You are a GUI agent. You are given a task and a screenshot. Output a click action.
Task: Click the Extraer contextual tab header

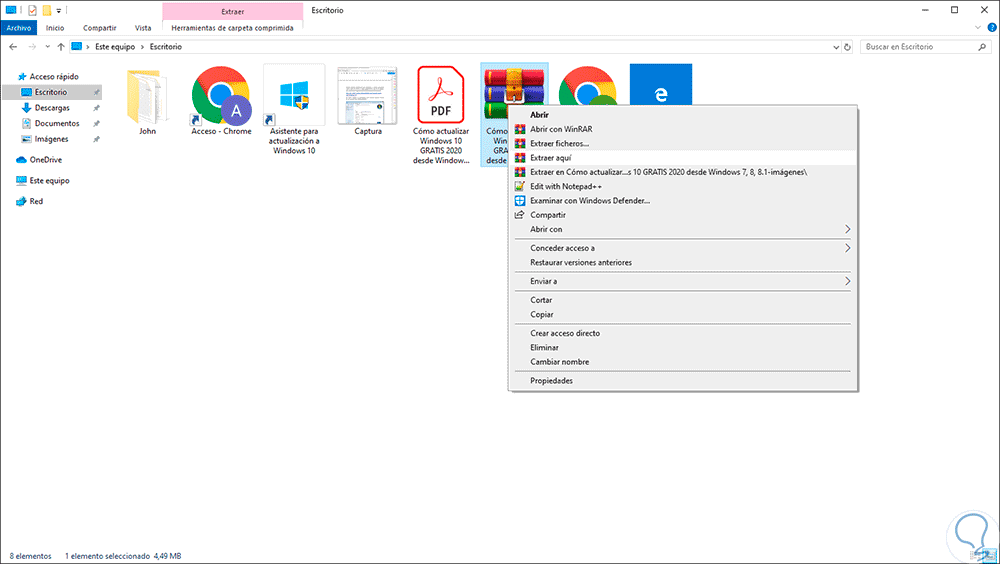[x=233, y=11]
